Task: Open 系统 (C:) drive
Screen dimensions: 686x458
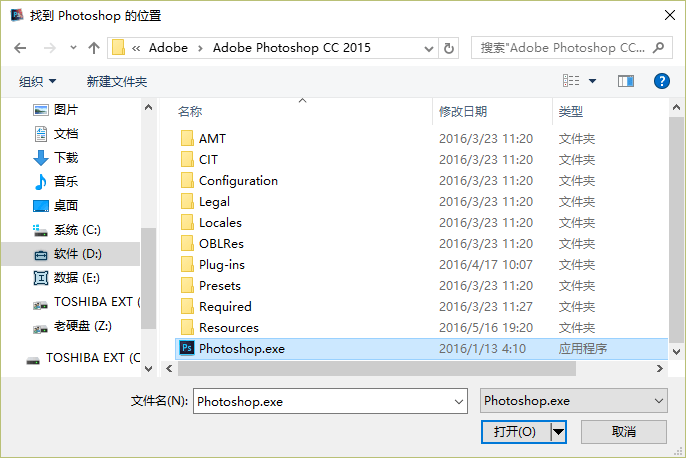Action: pos(77,230)
